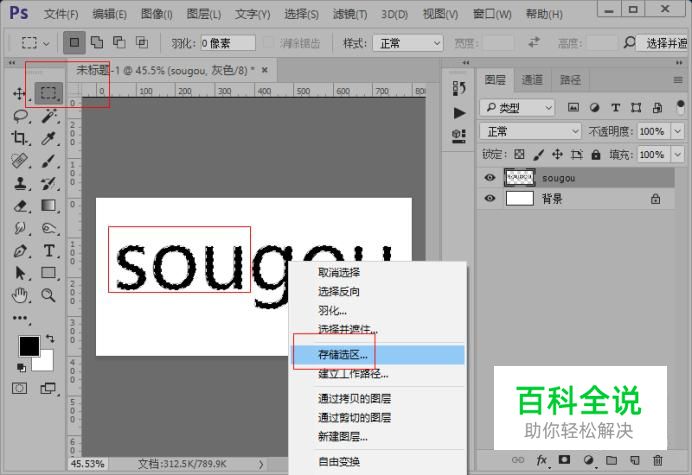Create a new layer icon
Viewport: 692px width, 475px height.
(x=635, y=460)
